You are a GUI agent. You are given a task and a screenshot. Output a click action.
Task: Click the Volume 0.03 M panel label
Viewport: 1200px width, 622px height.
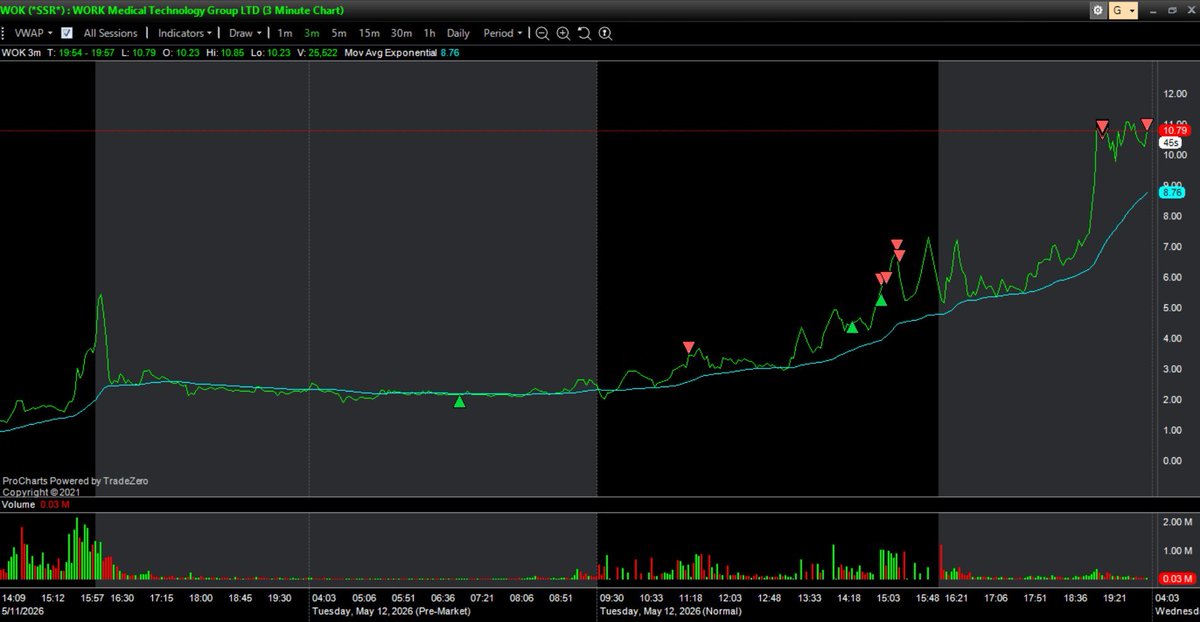(36, 505)
